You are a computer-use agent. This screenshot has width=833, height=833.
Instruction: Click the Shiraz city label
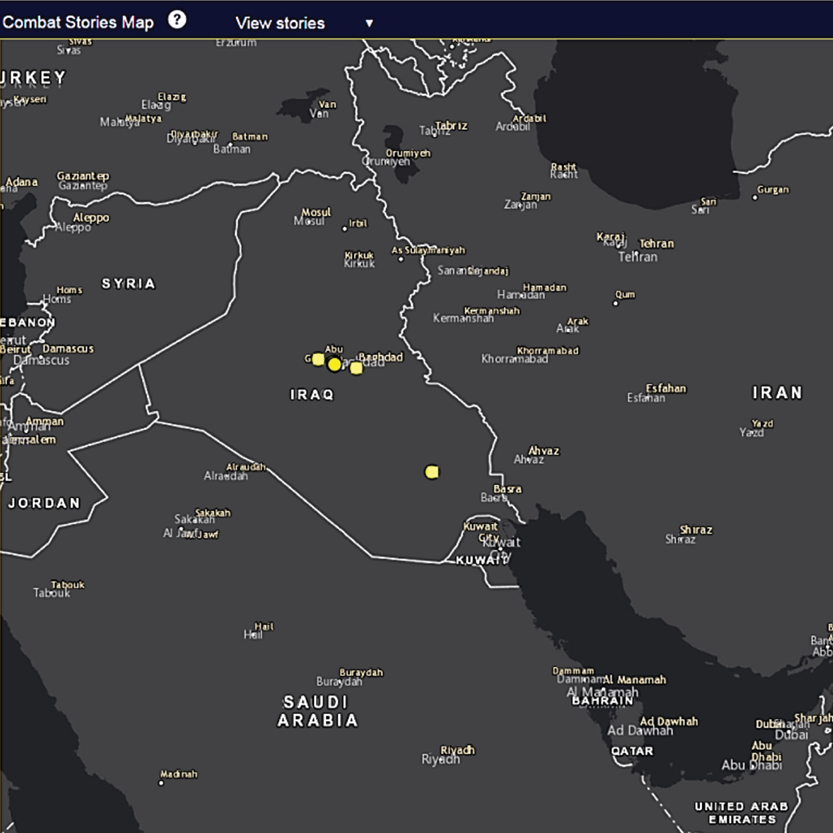[696, 530]
